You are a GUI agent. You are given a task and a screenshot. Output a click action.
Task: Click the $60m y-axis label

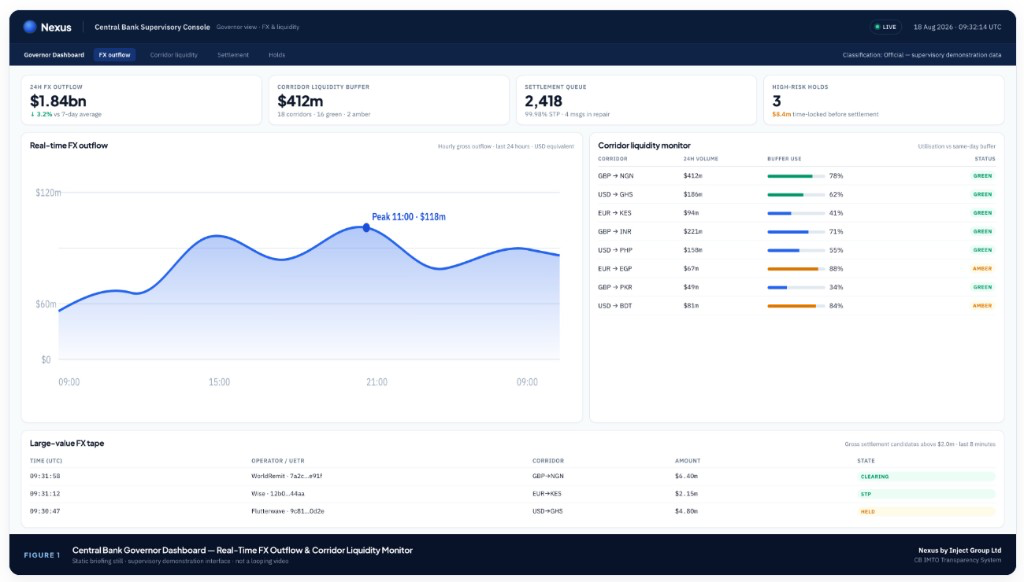click(46, 304)
